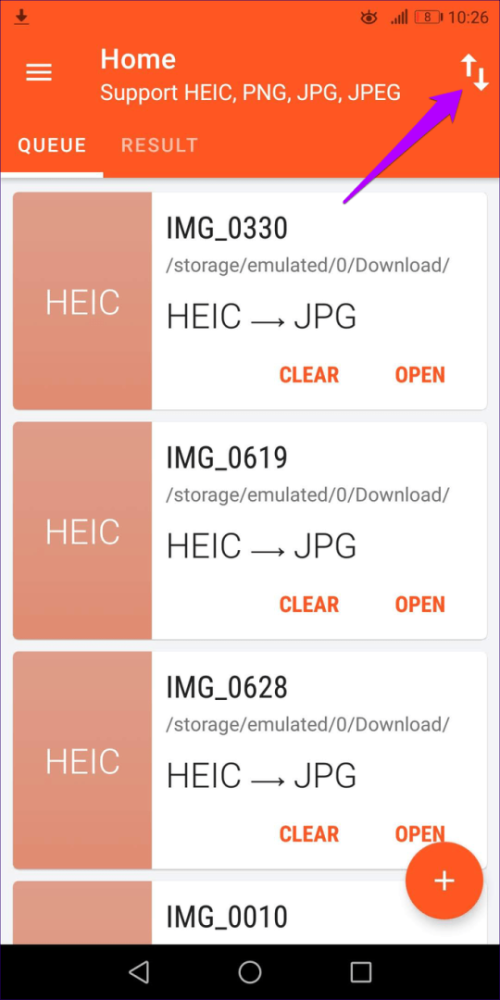
Task: Open the IMG_0619 file
Action: (x=420, y=604)
